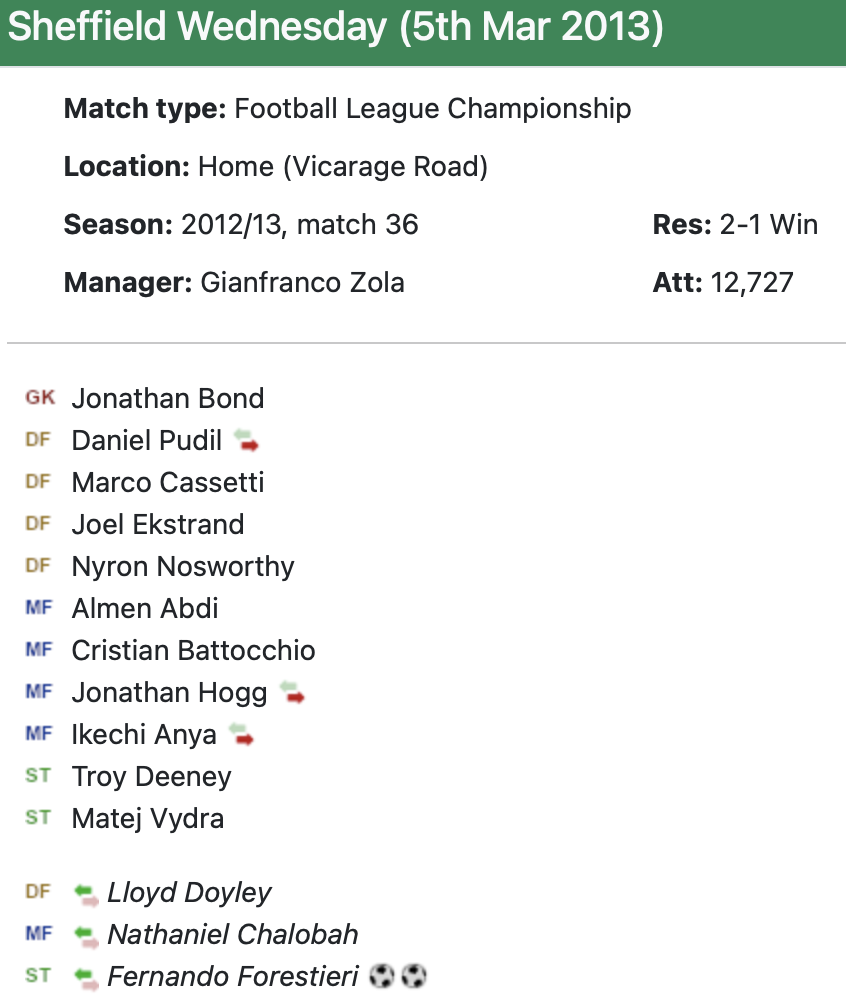846x1008 pixels.
Task: Open Gianfranco Zola manager page
Action: [x=302, y=283]
